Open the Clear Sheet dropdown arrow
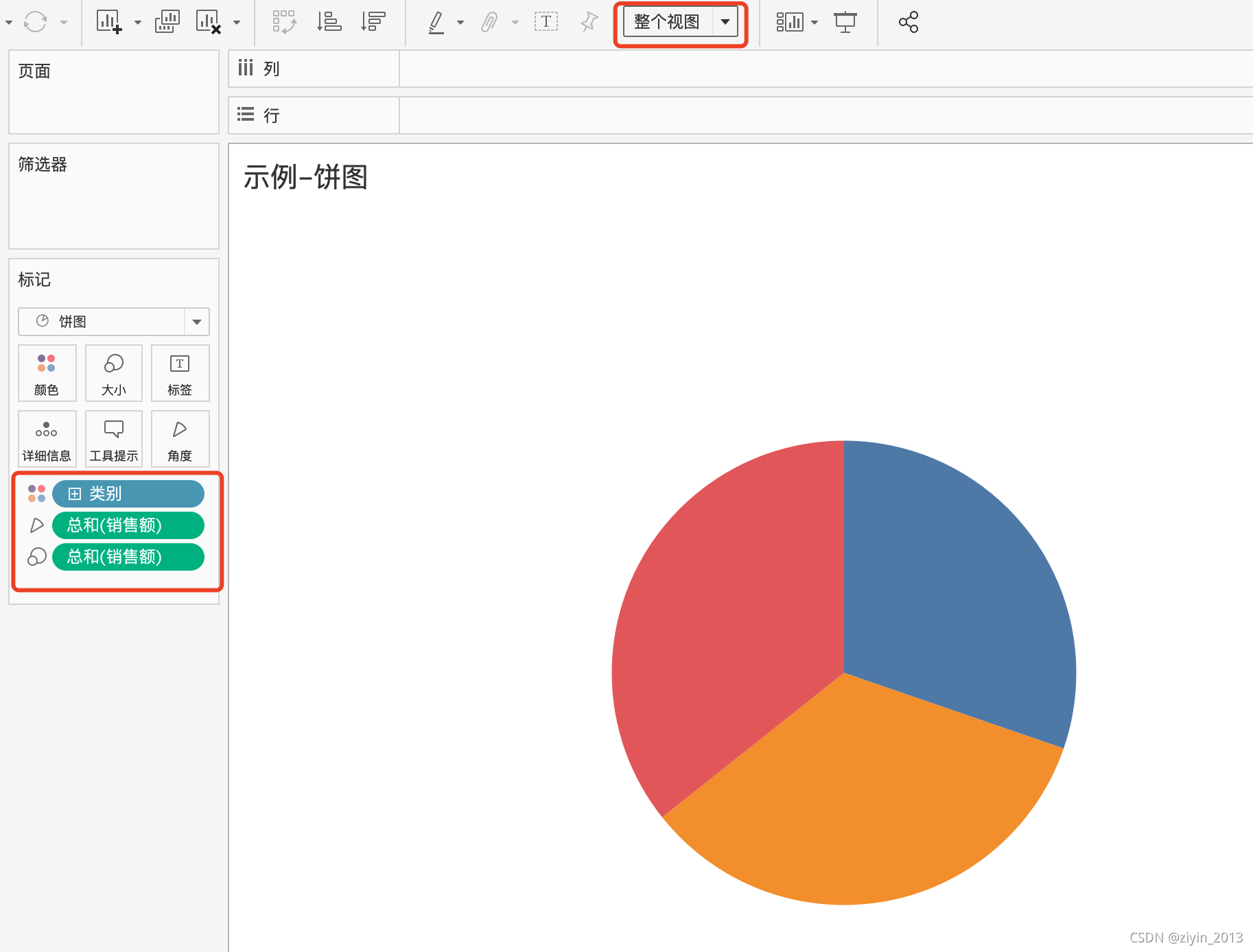The height and width of the screenshot is (952, 1253). [x=237, y=23]
